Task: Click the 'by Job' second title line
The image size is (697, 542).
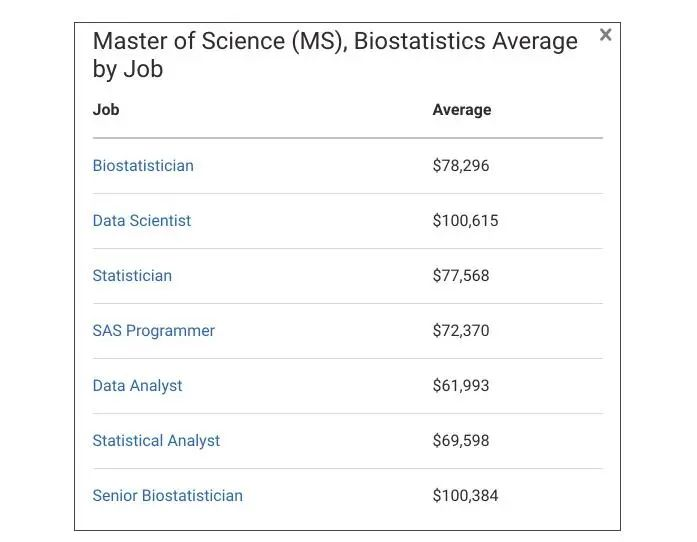Action: pyautogui.click(x=128, y=70)
